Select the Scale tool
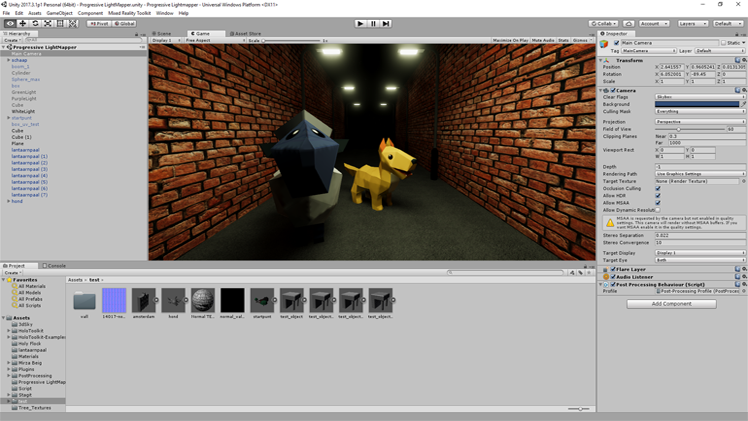The width and height of the screenshot is (748, 421). (47, 23)
